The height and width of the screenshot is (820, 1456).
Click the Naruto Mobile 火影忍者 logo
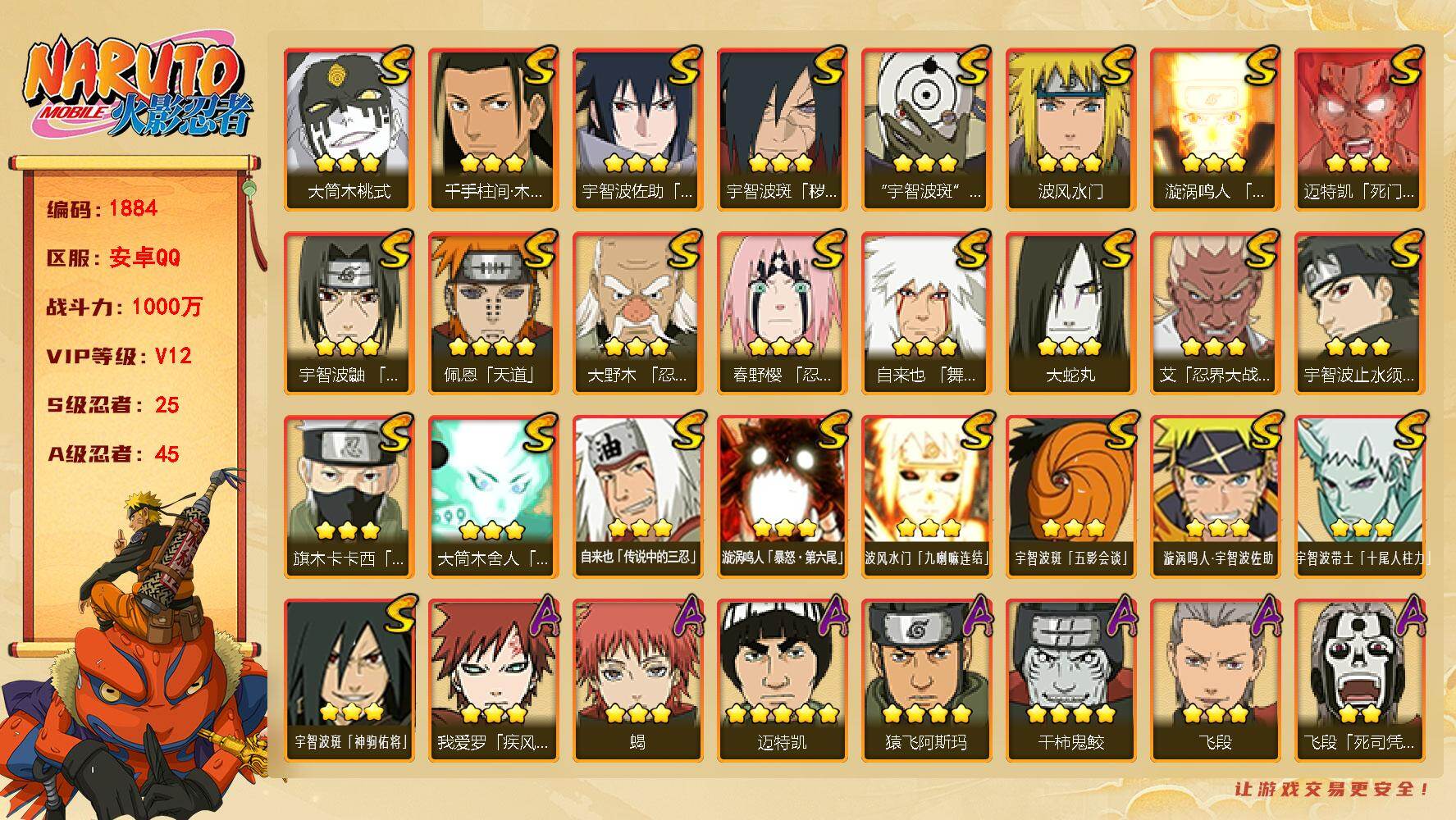pos(137,89)
